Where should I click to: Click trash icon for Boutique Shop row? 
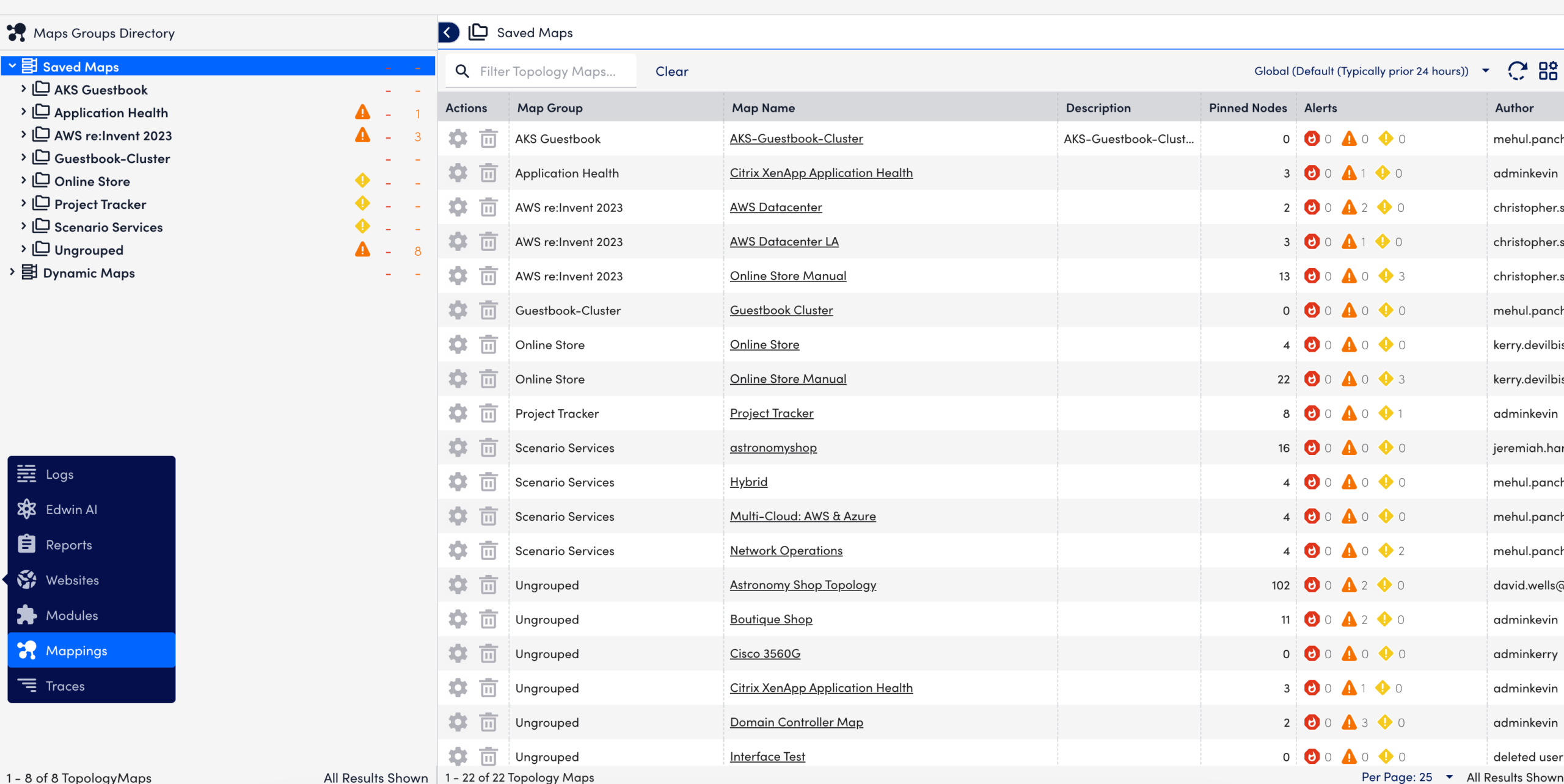click(x=488, y=620)
